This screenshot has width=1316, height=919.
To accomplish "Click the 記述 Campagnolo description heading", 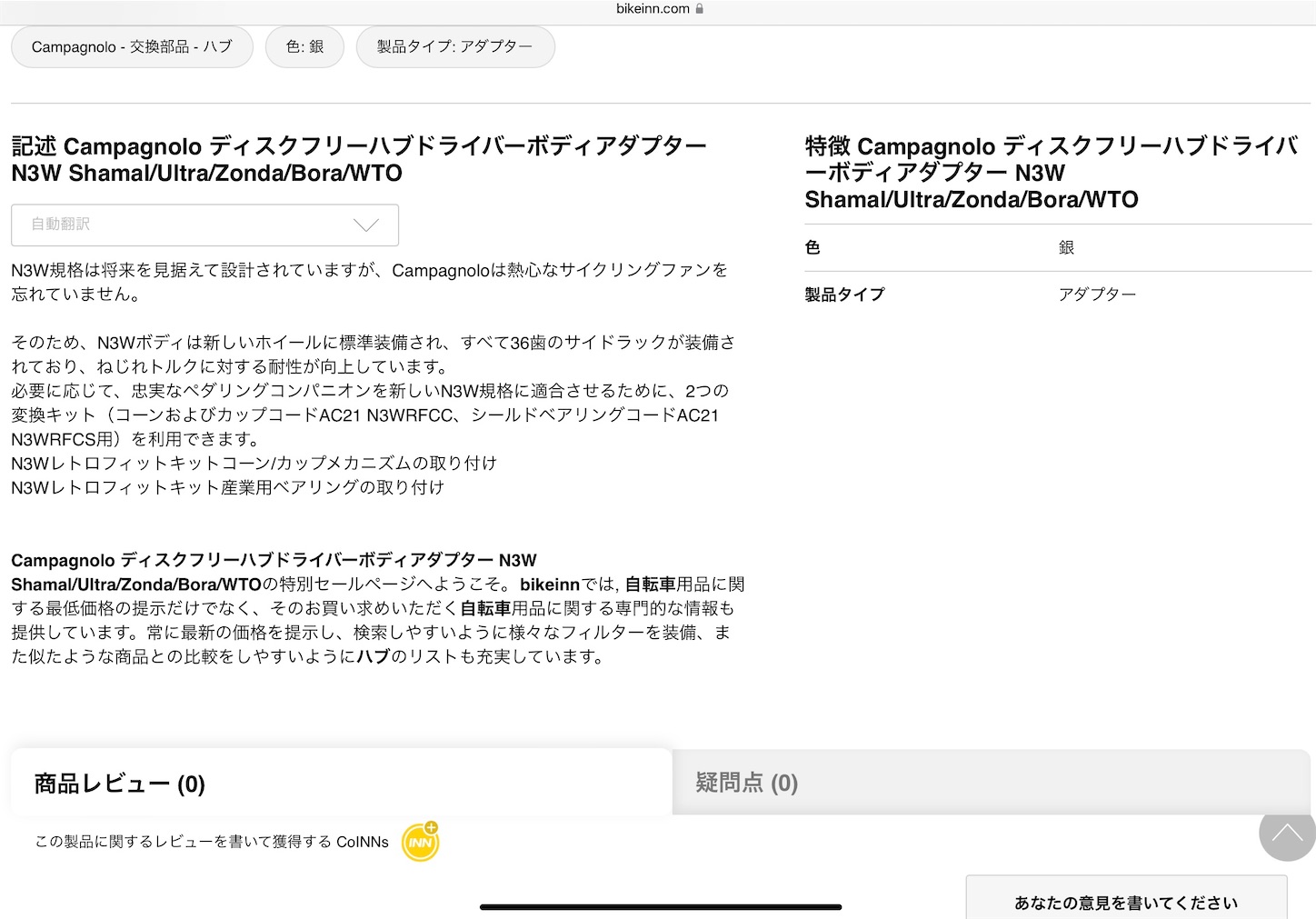I will [x=359, y=159].
